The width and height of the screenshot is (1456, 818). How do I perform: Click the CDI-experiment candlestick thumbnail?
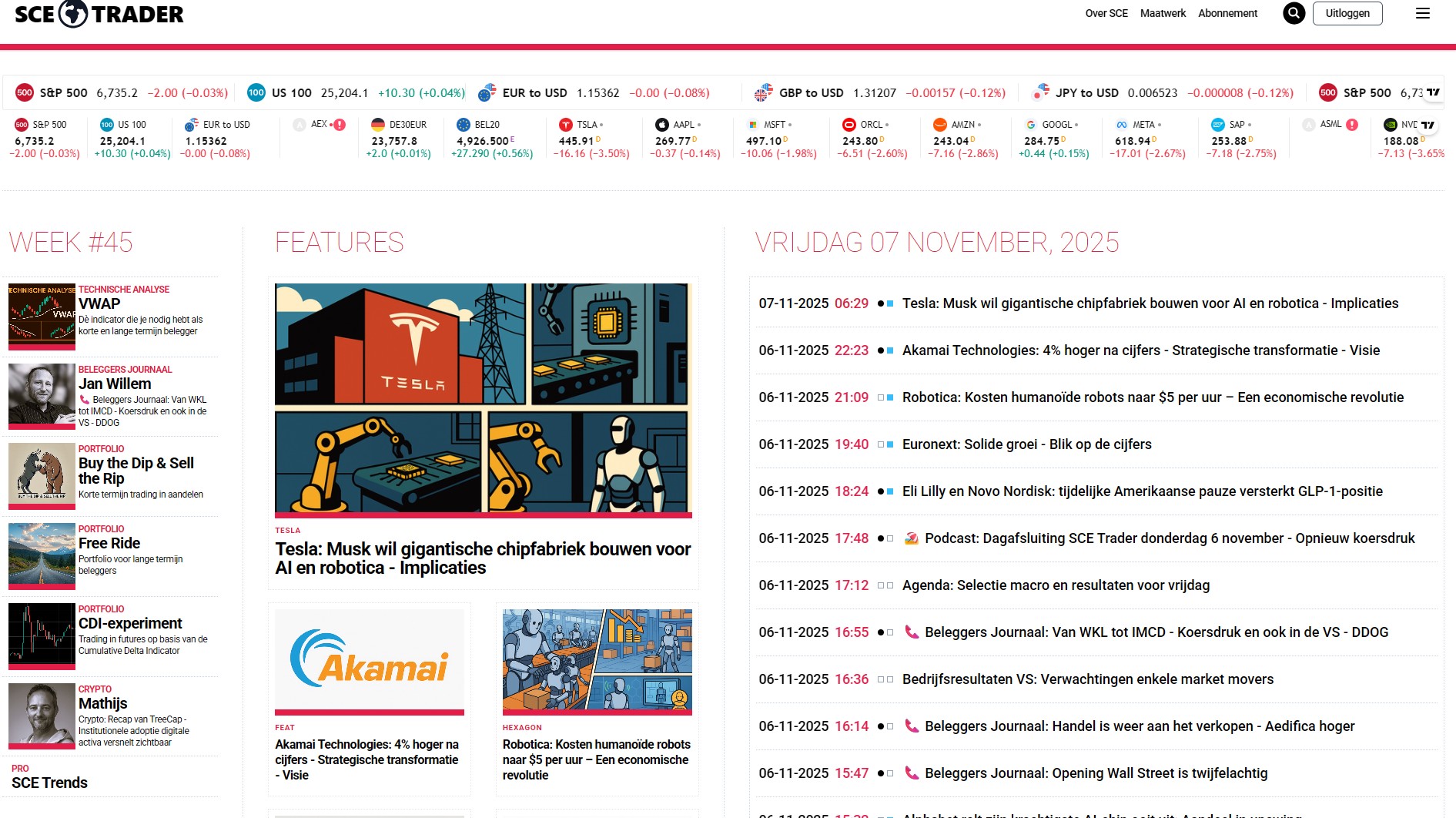(x=42, y=635)
